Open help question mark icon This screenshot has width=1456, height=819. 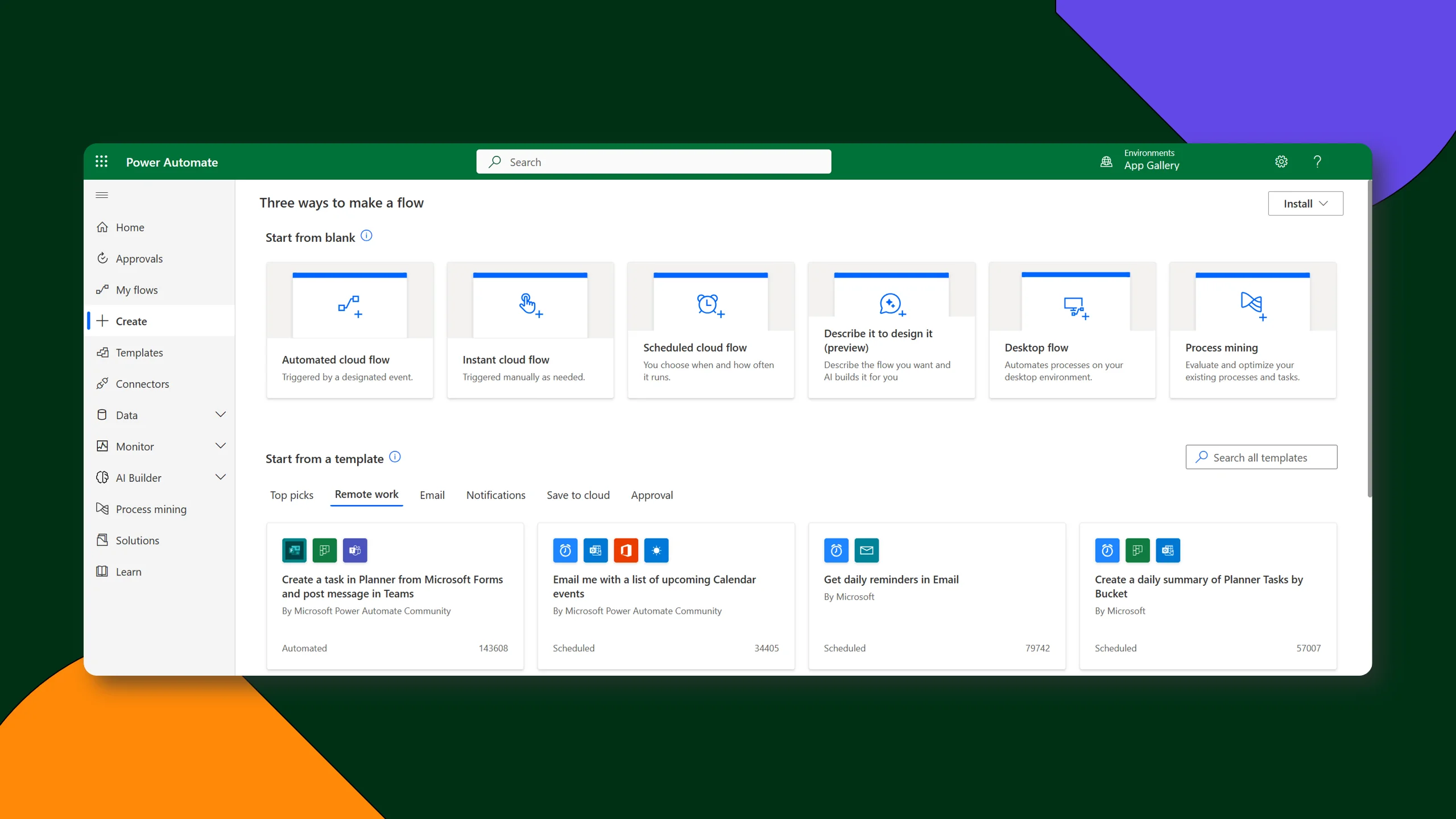coord(1317,162)
